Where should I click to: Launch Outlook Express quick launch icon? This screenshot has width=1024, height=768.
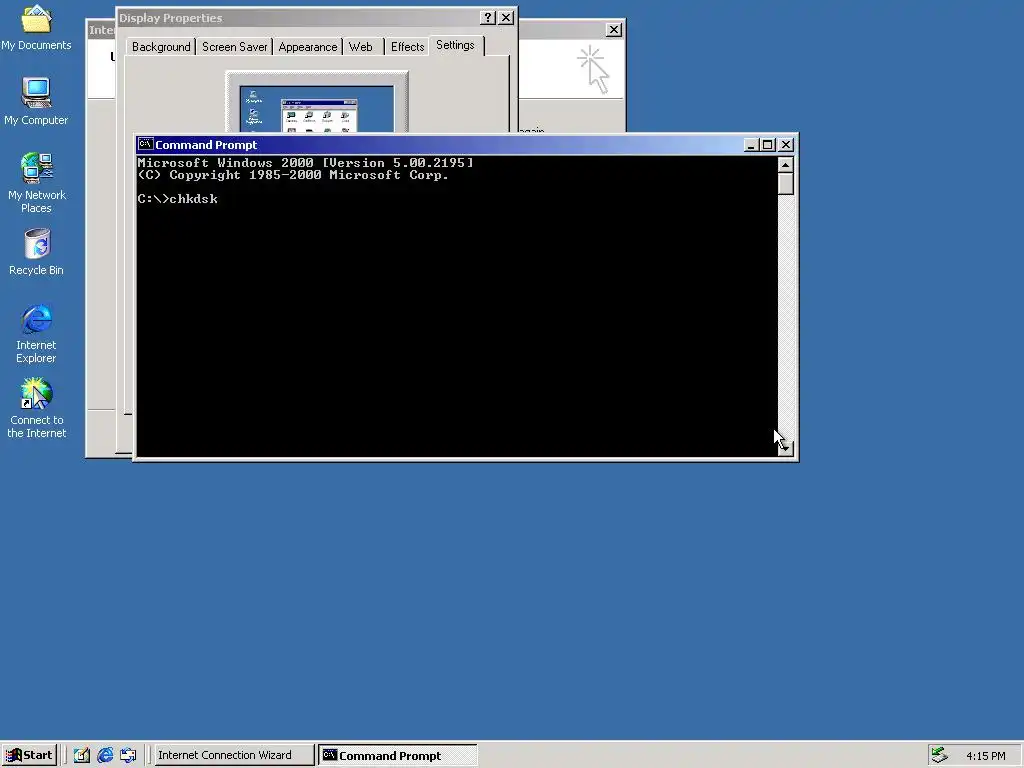pyautogui.click(x=128, y=755)
